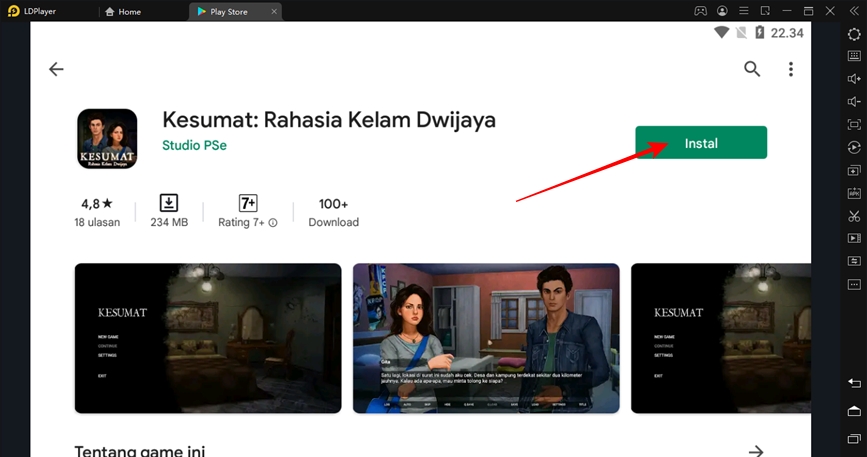Open shared folder transfer icon in sidebar
Viewport: 867px width, 457px height.
[x=854, y=261]
